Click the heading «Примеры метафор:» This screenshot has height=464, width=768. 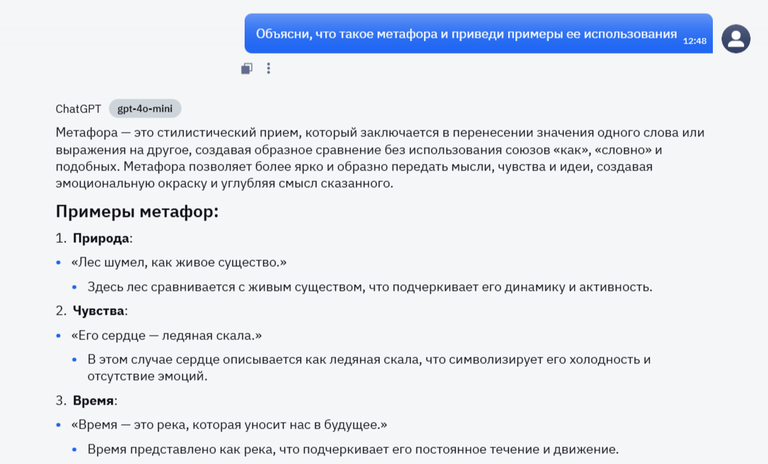137,212
